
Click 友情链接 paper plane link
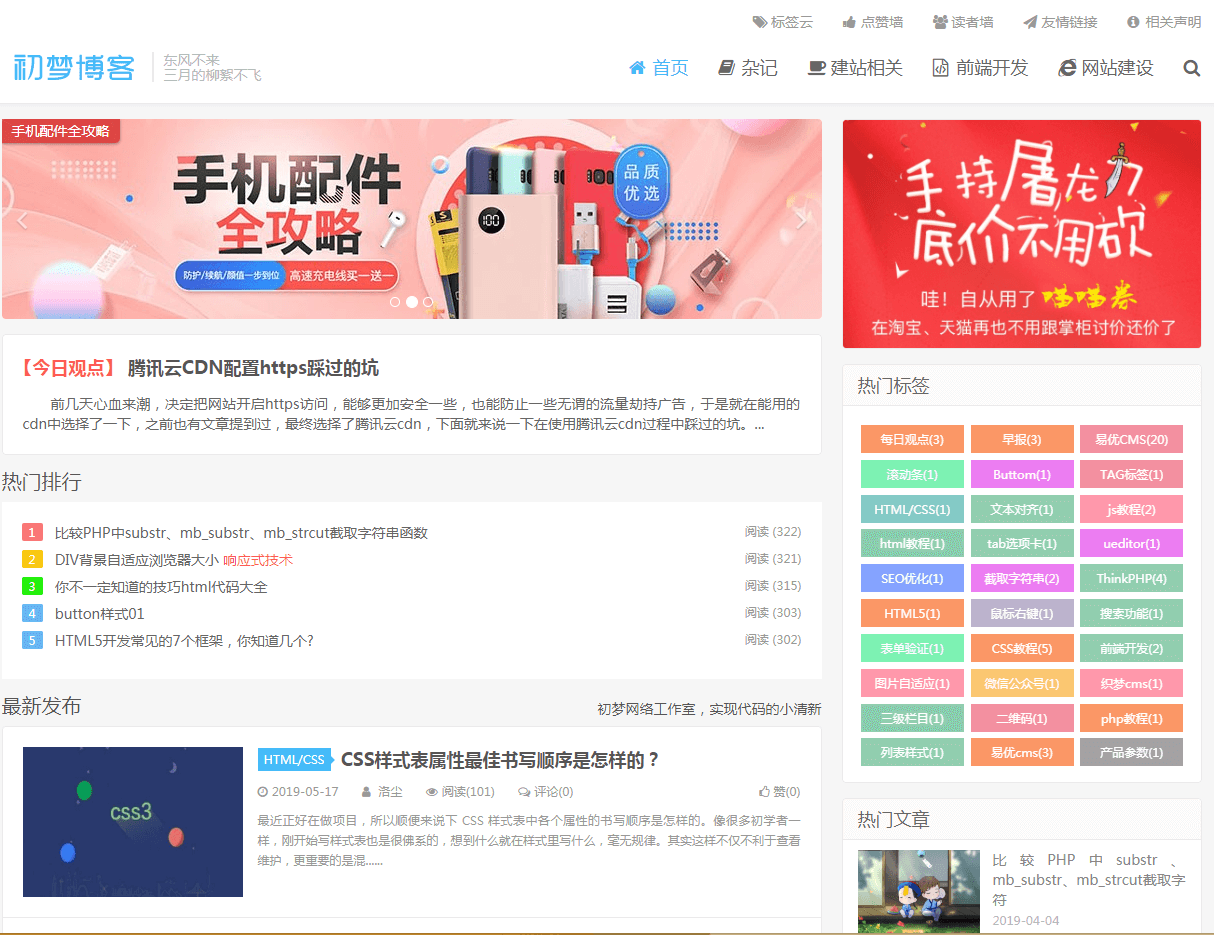click(1059, 22)
